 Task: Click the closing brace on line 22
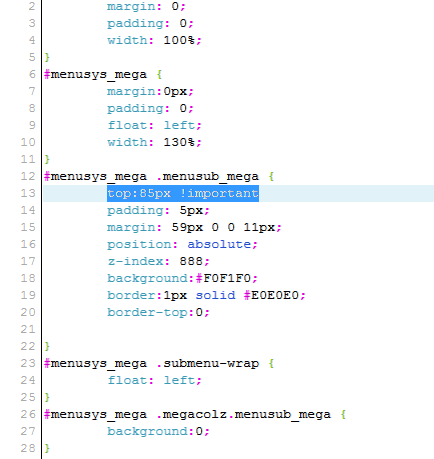point(47,346)
